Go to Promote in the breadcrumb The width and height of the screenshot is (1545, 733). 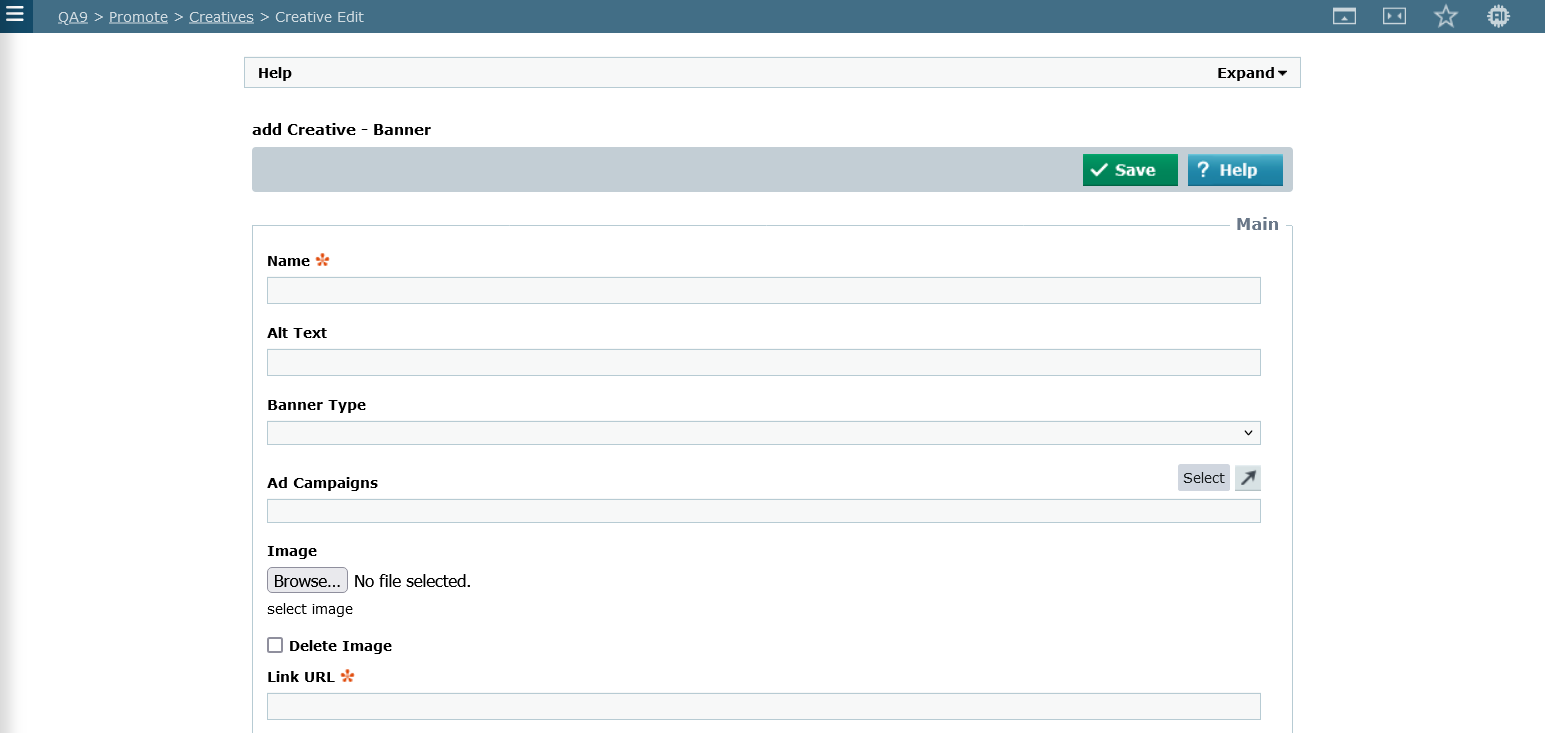[x=138, y=17]
